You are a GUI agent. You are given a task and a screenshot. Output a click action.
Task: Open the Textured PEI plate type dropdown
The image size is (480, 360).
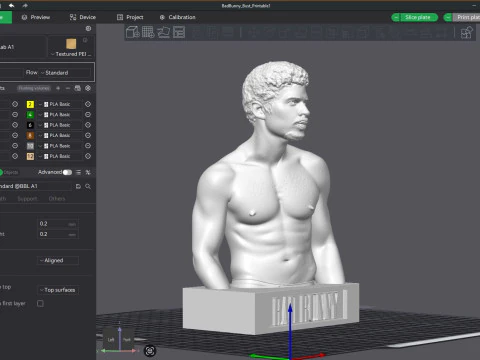(x=71, y=54)
